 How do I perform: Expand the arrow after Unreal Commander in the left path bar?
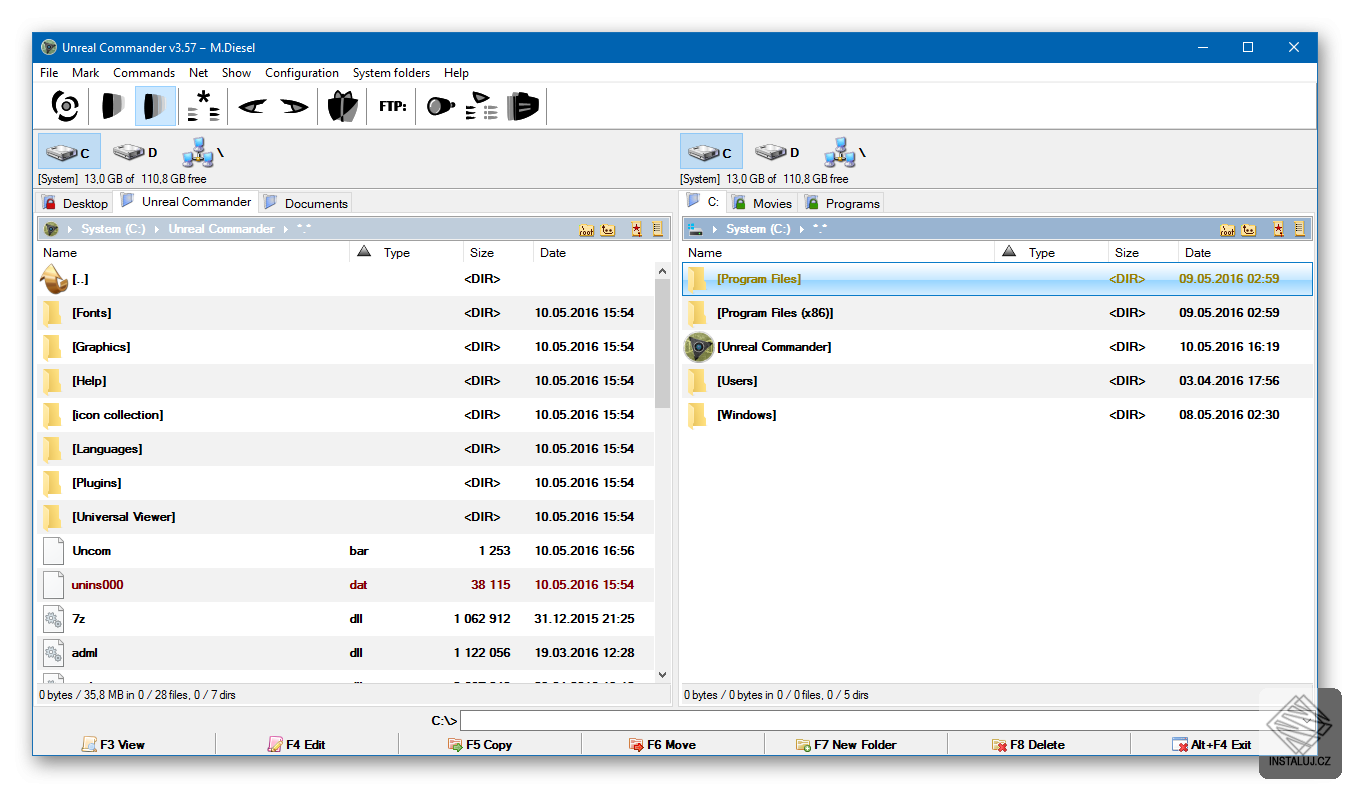coord(286,229)
